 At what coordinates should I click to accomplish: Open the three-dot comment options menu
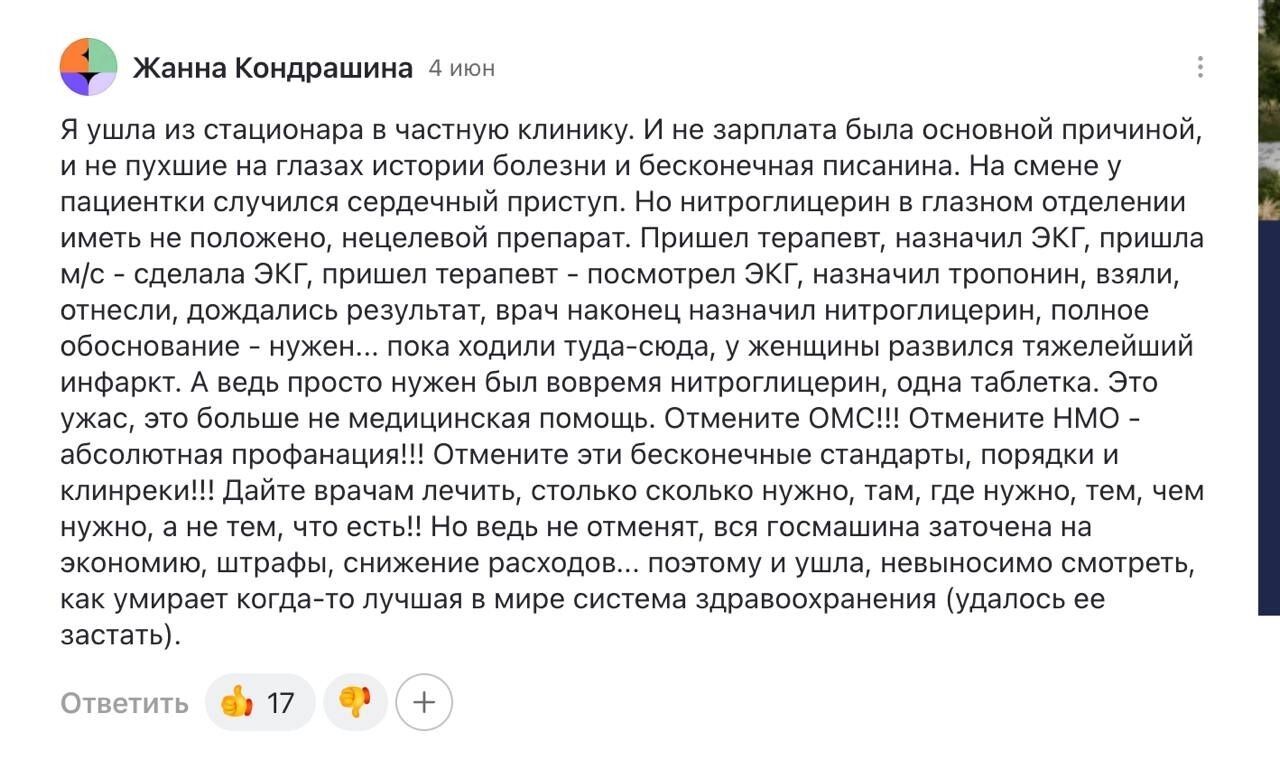click(x=1200, y=67)
